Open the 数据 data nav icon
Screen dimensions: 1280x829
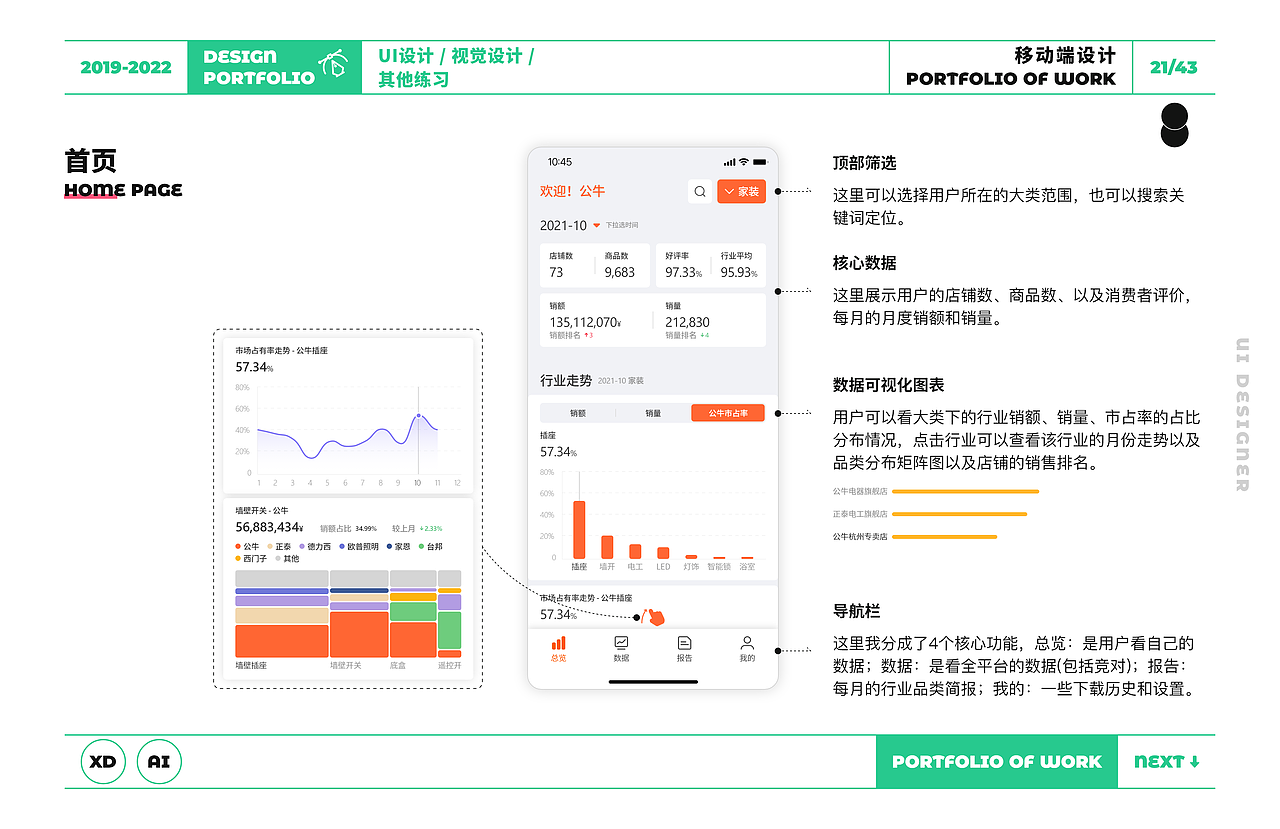[x=621, y=643]
